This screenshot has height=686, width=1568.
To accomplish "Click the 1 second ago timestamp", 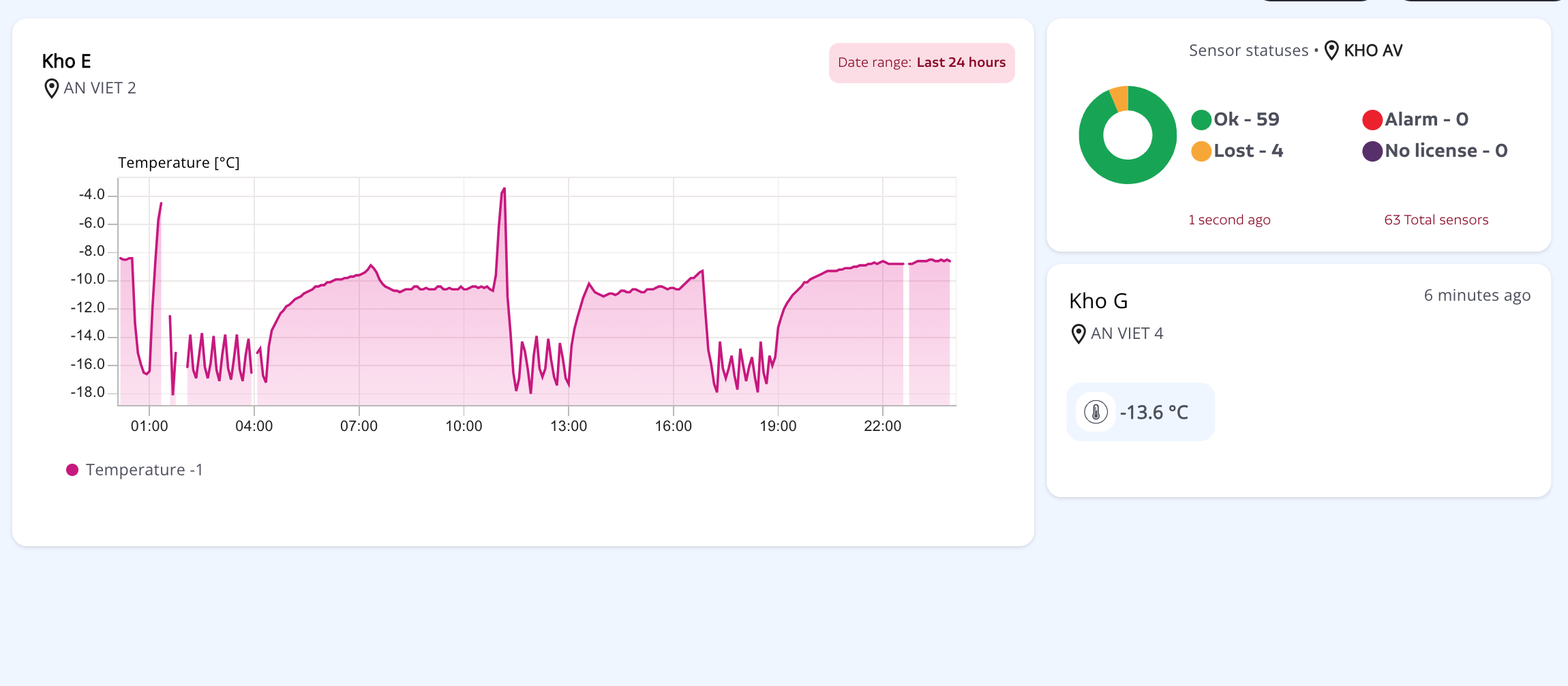I will click(1229, 220).
